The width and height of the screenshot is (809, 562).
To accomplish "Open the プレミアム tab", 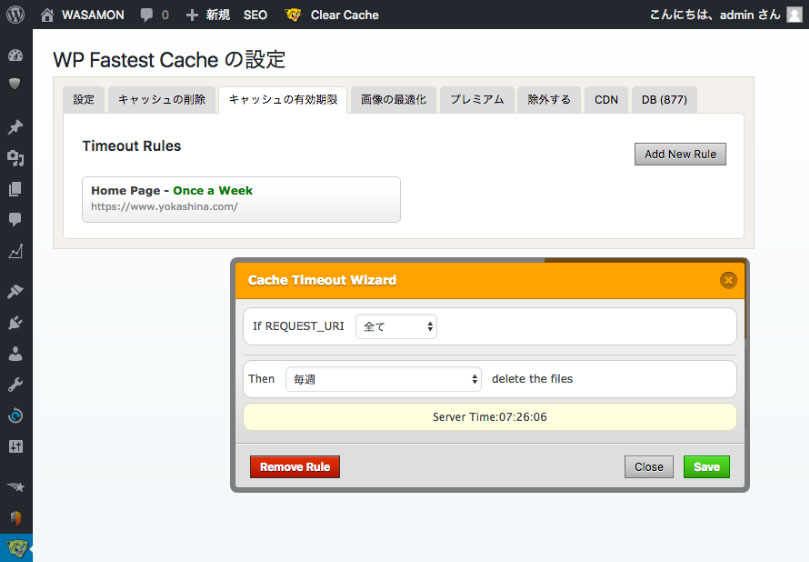I will tap(477, 100).
